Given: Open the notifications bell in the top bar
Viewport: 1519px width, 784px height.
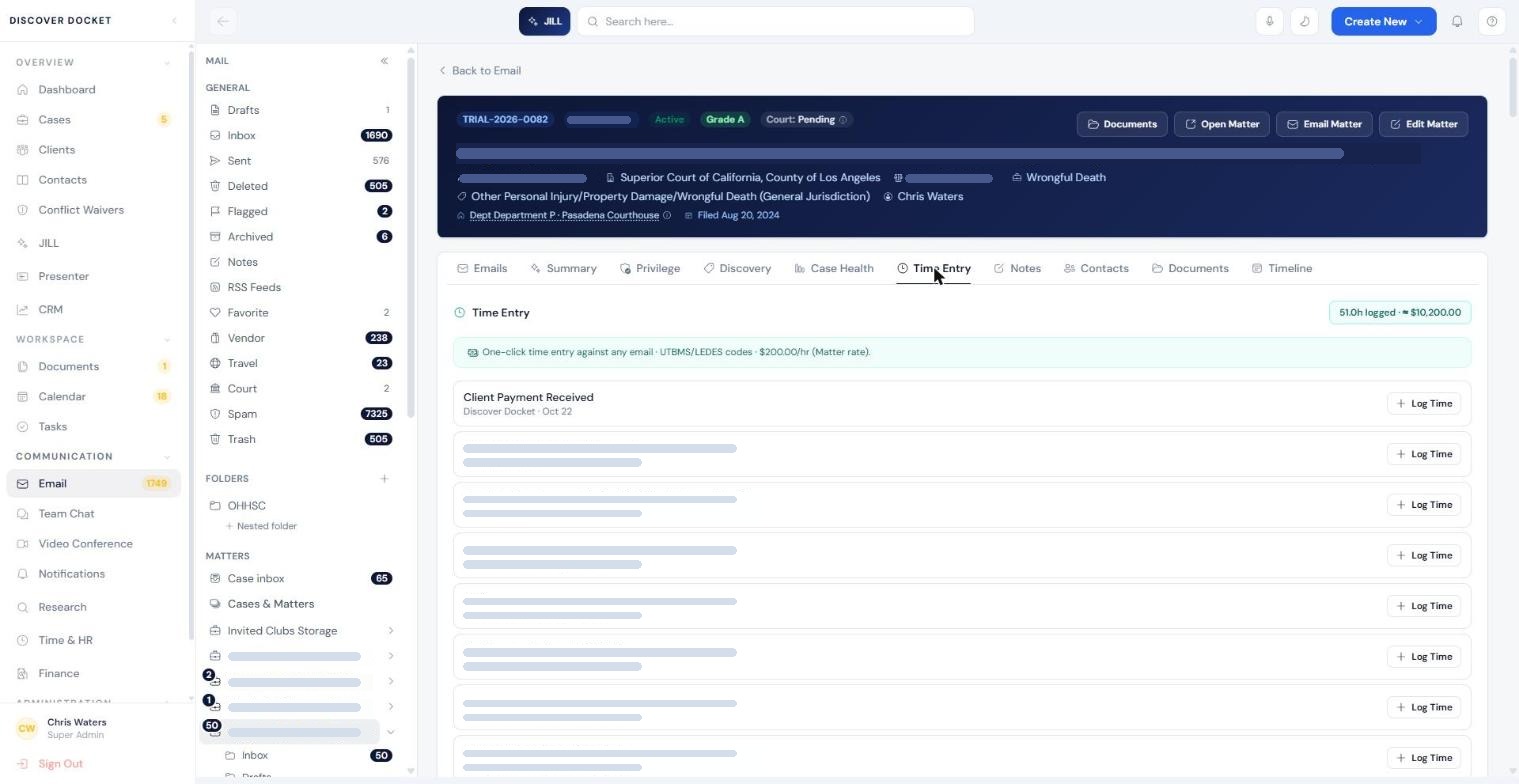Looking at the screenshot, I should 1457,21.
